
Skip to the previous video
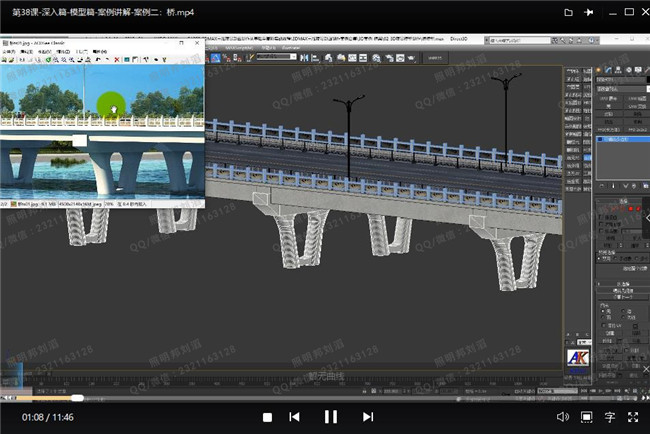point(294,417)
